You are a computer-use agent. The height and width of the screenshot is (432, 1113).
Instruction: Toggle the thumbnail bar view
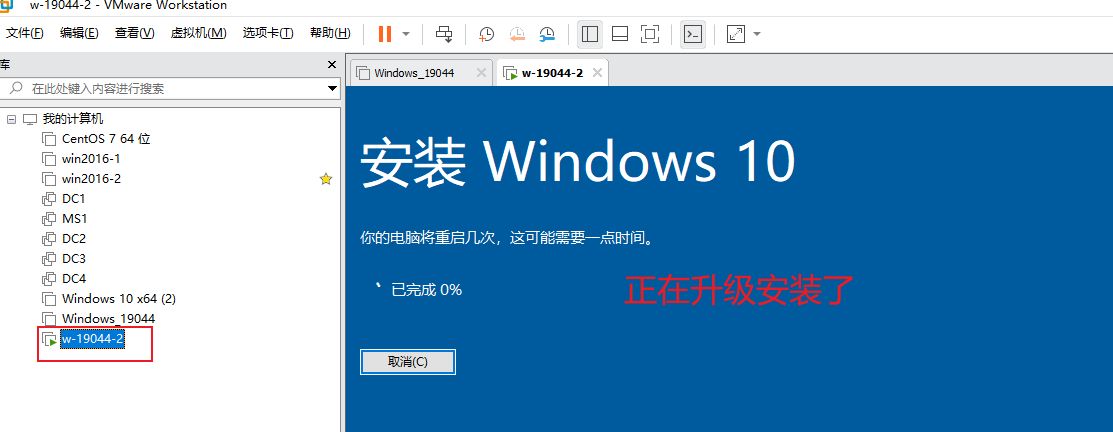[620, 34]
